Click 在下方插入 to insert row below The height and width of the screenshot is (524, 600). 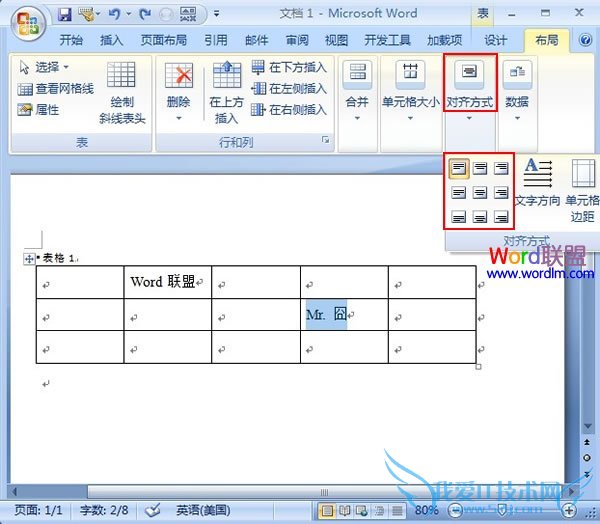289,67
